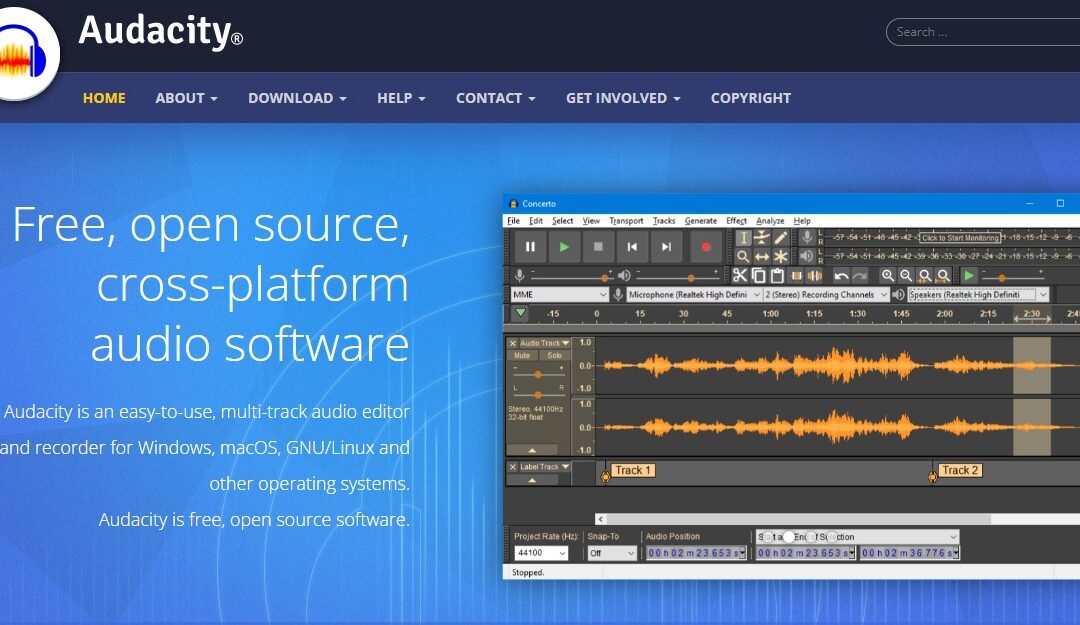Click the Cut scissors icon

(x=740, y=276)
